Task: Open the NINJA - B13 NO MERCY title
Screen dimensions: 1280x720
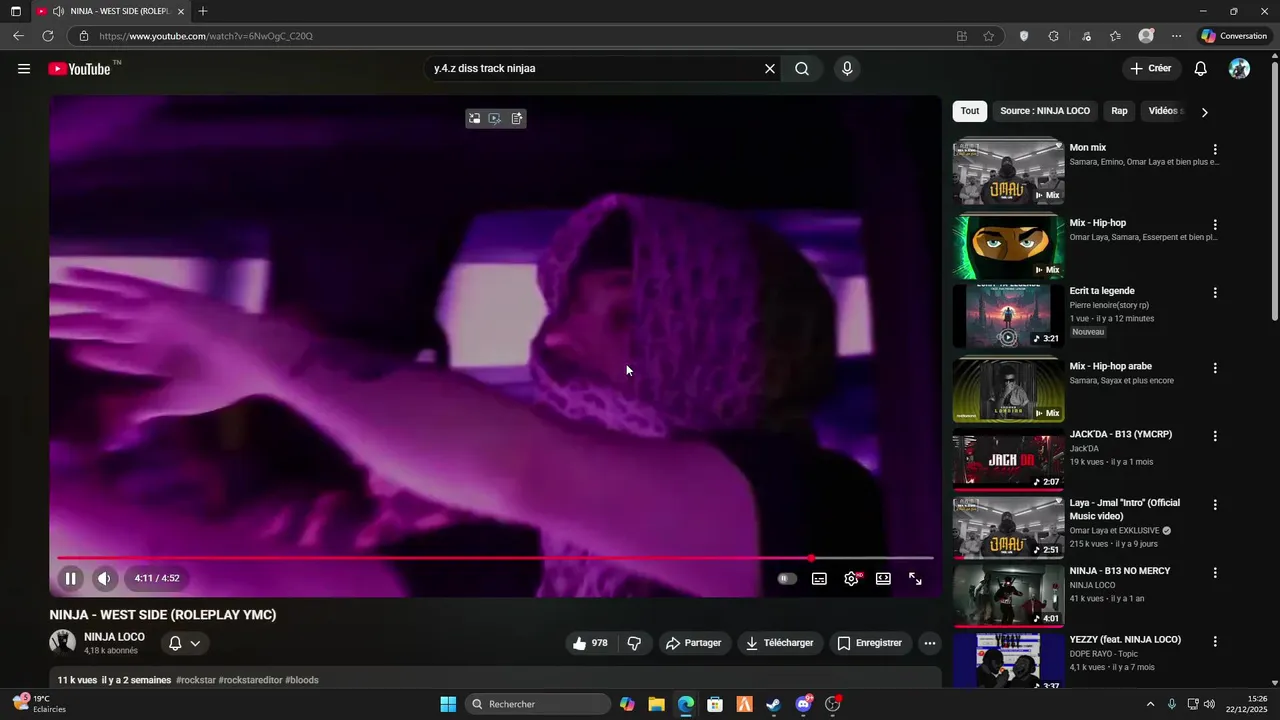Action: (x=1120, y=571)
